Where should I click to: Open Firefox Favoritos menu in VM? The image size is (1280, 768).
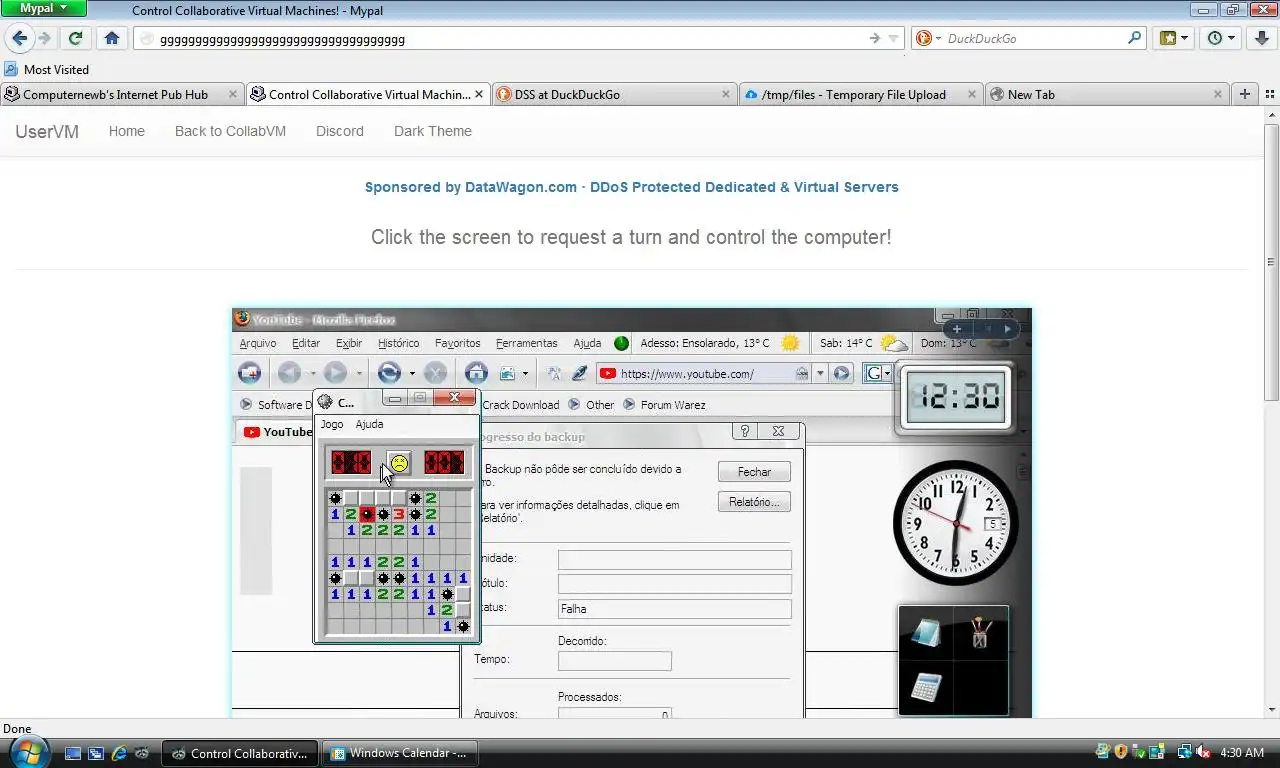click(x=458, y=343)
